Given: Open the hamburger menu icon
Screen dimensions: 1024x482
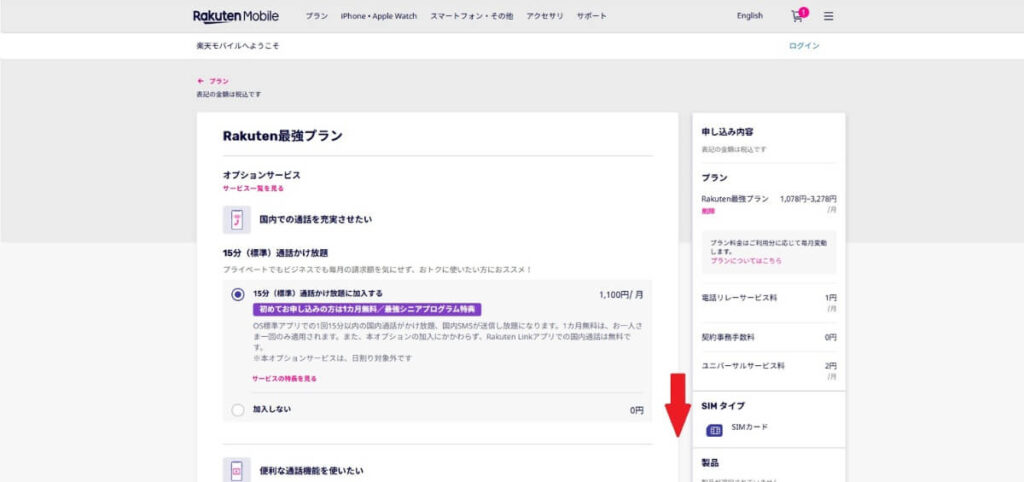Looking at the screenshot, I should (x=828, y=16).
